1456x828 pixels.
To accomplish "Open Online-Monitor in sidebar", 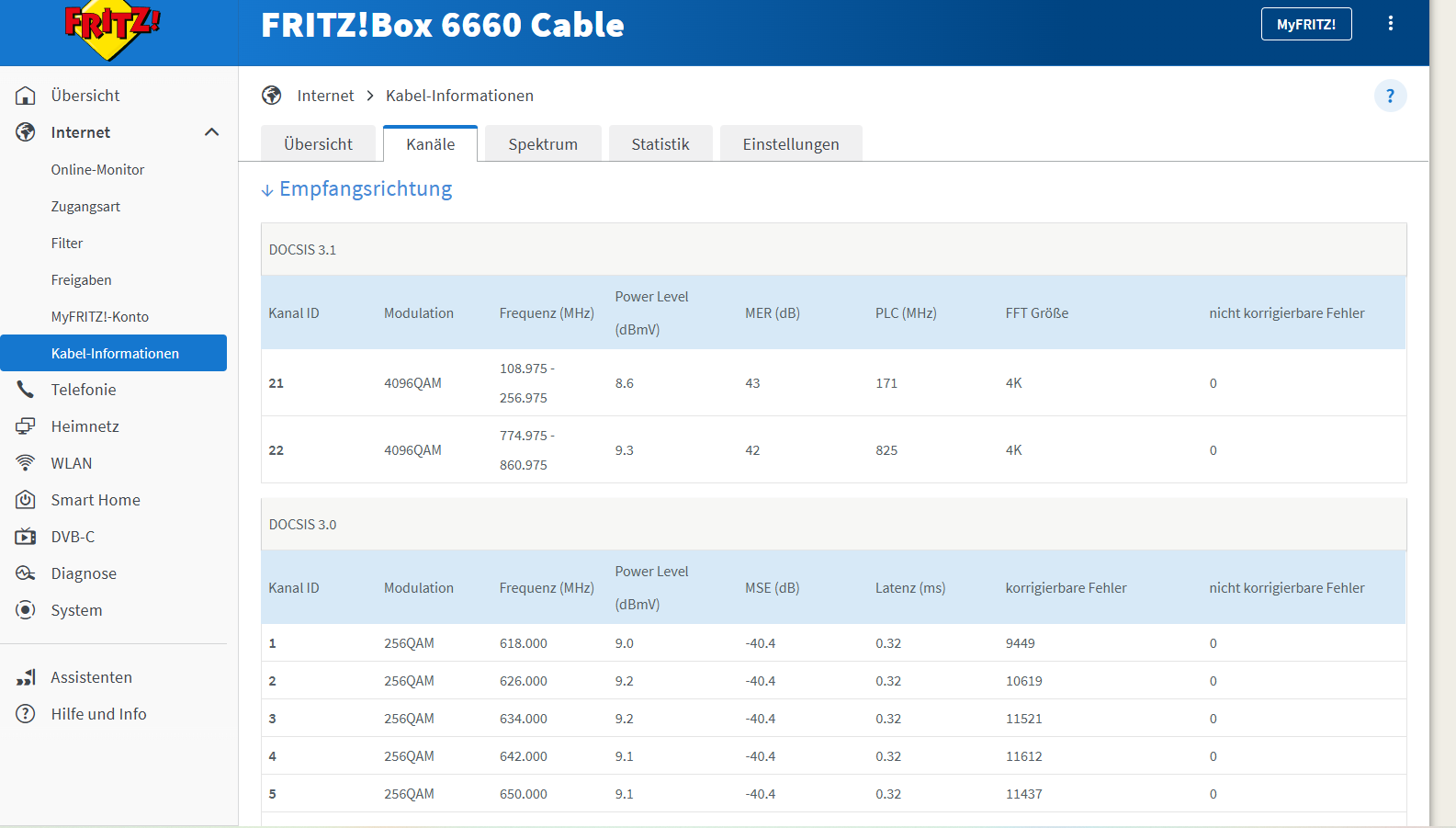I will coord(97,170).
